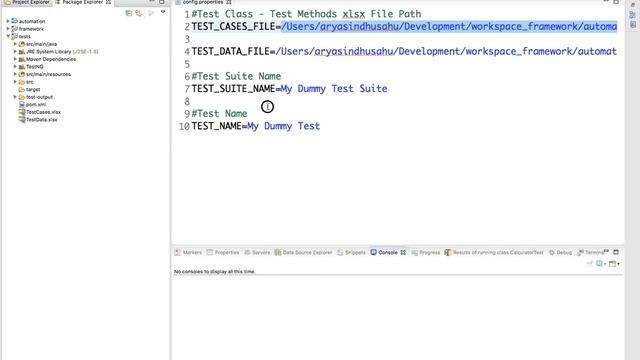Image resolution: width=640 pixels, height=360 pixels.
Task: Click the '#Test Class - Test Methods' comment
Action: point(306,14)
